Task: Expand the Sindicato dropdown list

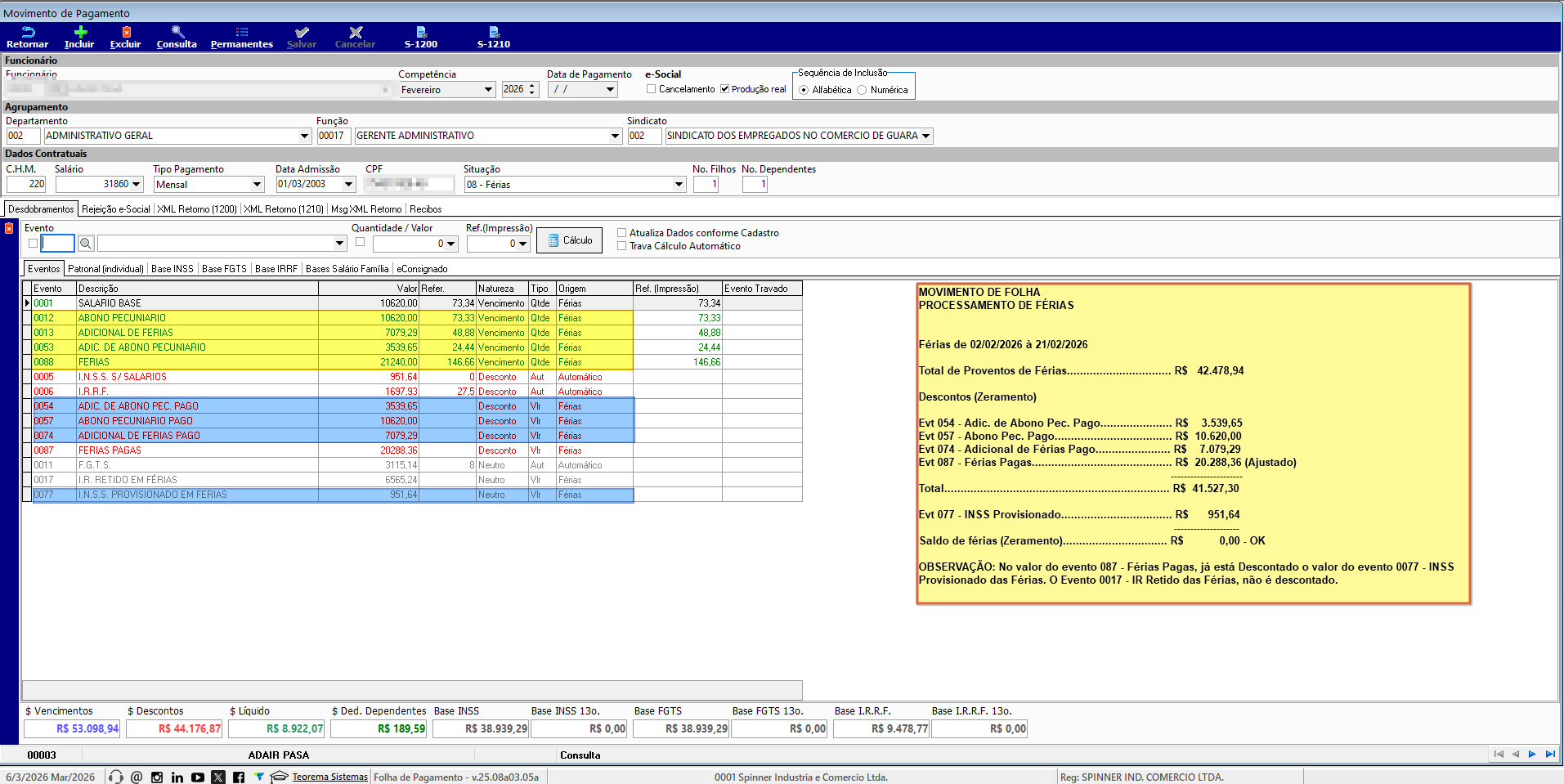Action: point(925,137)
